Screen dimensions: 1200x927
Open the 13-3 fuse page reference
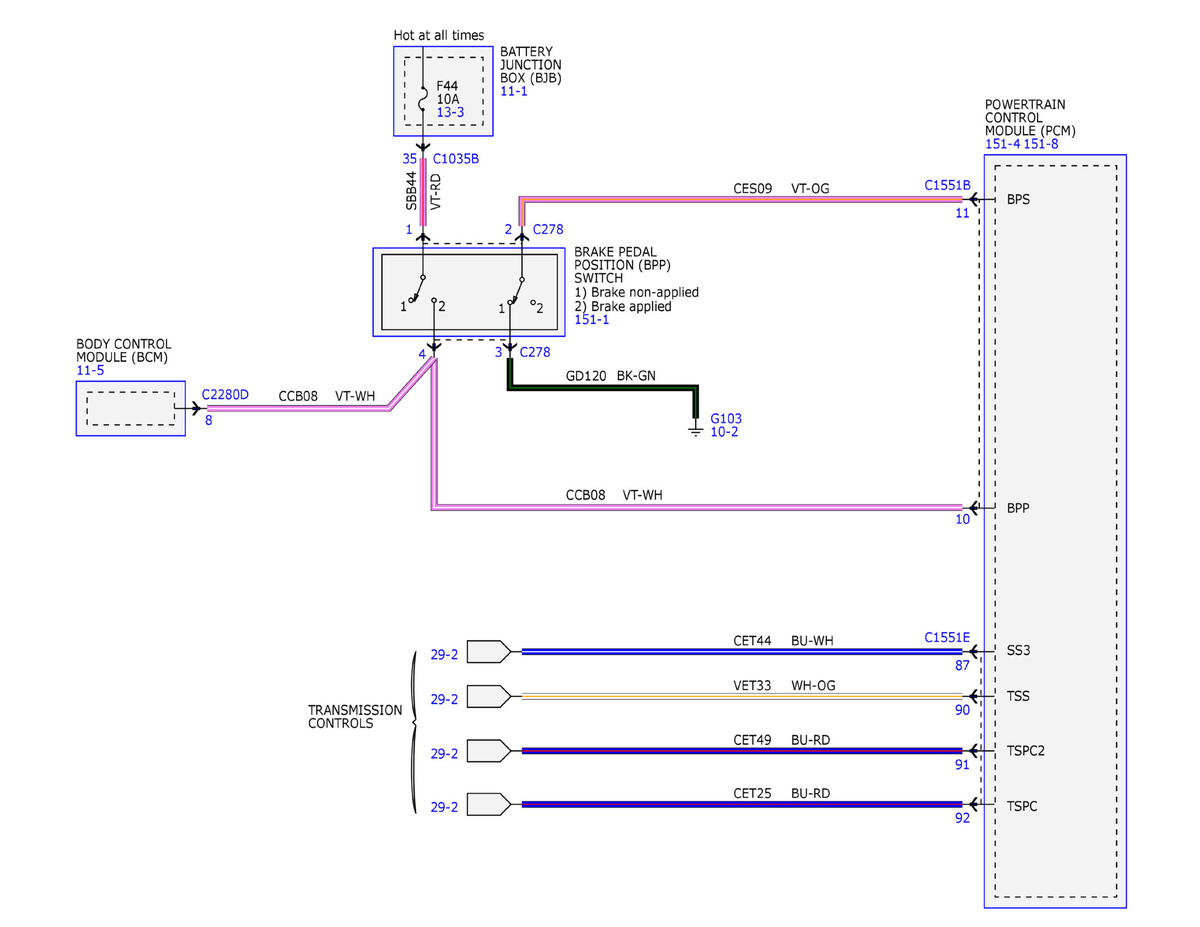pos(450,113)
